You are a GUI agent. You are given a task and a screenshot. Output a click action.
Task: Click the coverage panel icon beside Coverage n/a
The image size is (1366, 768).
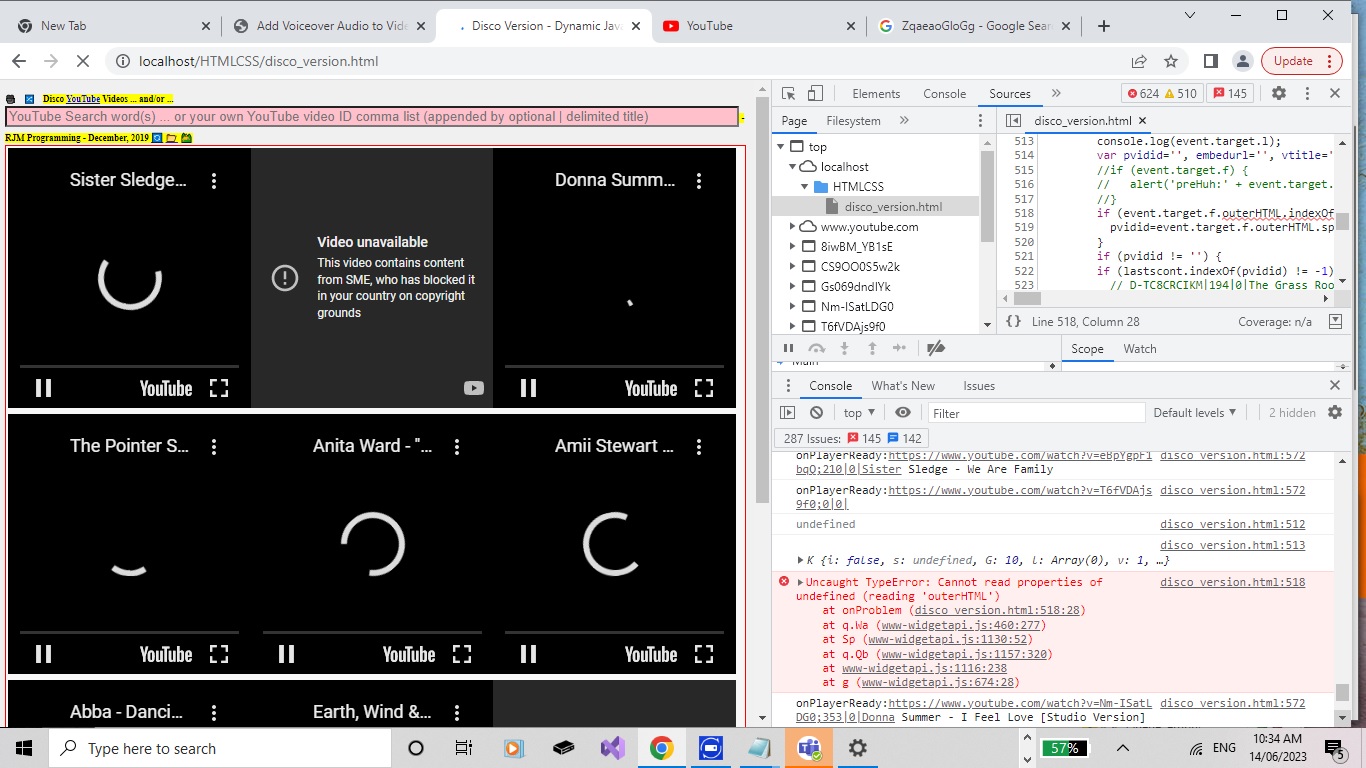[1335, 322]
